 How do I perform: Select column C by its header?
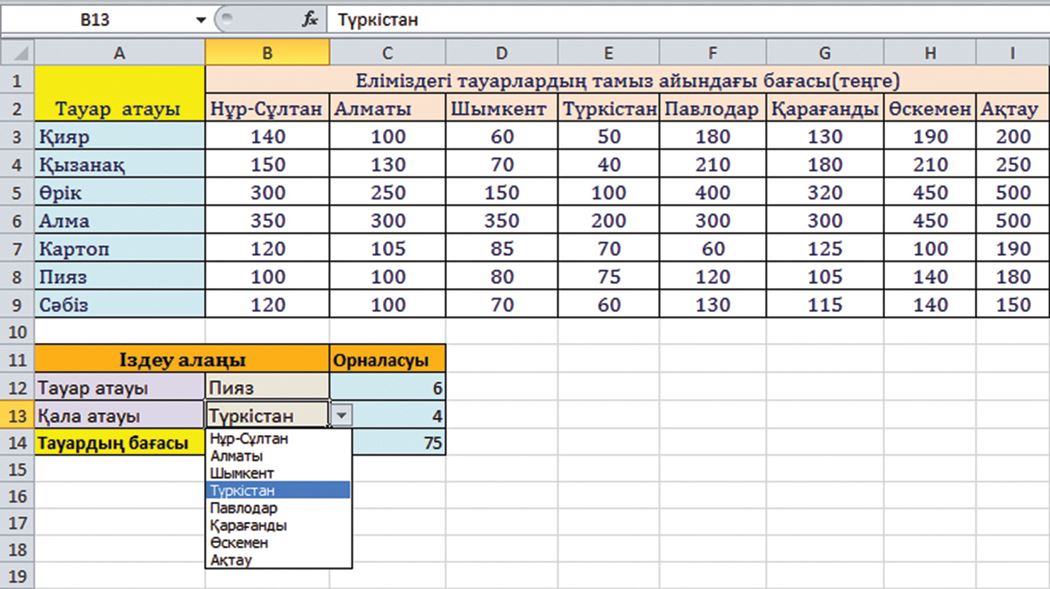(x=387, y=52)
